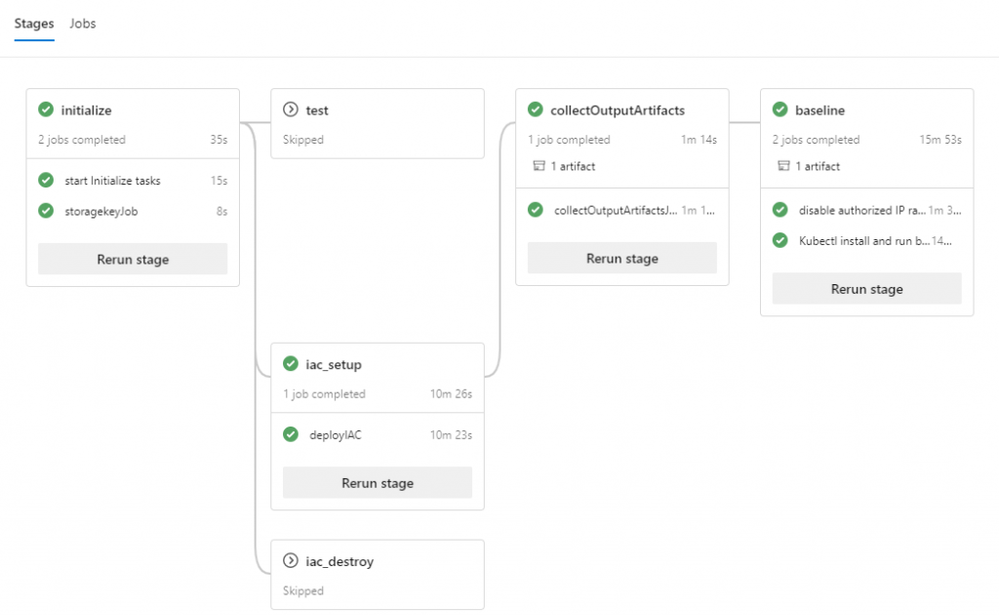Rerun the initialize stage
This screenshot has height=616, width=999.
pos(133,259)
